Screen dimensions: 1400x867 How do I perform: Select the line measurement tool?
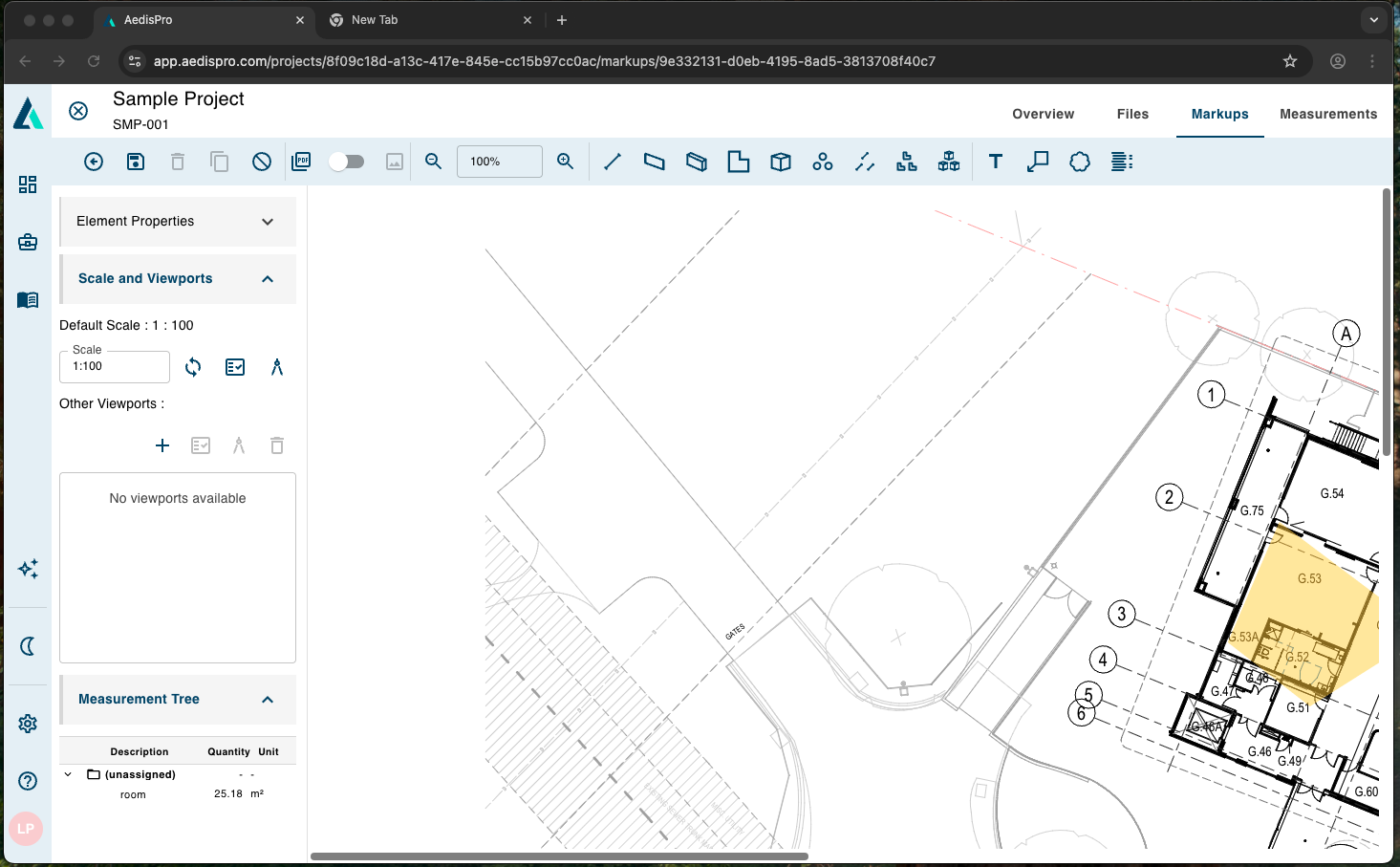613,162
